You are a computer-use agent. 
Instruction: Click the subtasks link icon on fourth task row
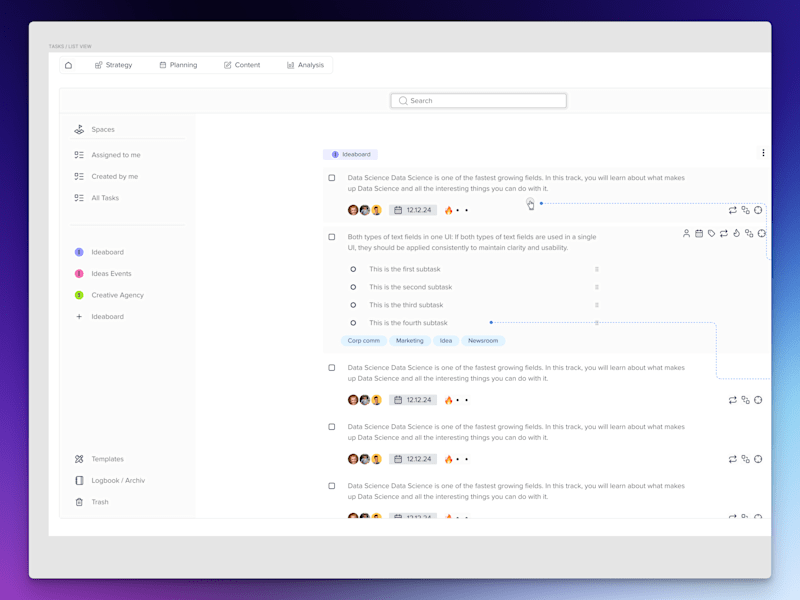tap(745, 459)
